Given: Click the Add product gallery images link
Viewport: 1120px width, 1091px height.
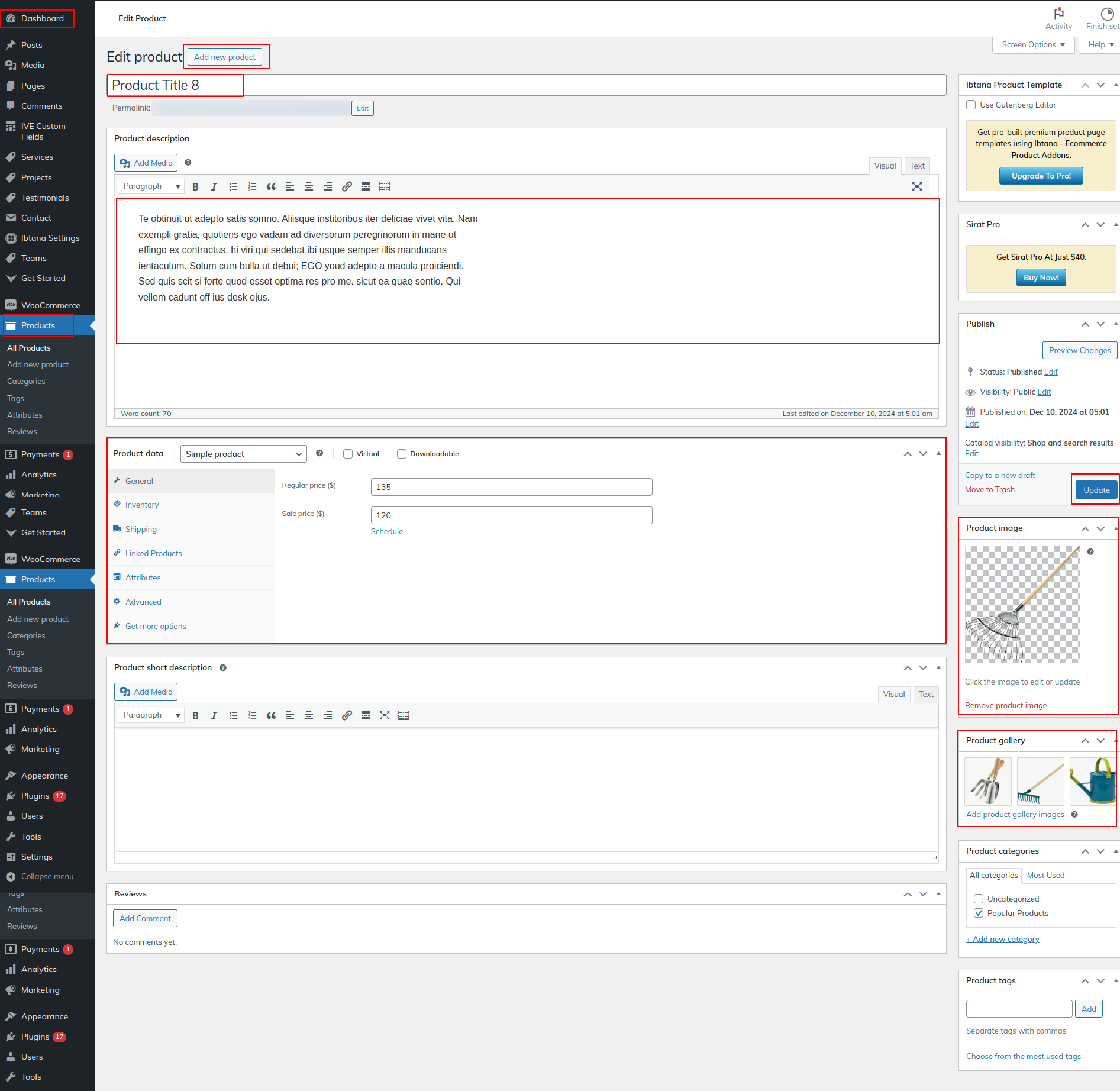Looking at the screenshot, I should tap(1015, 815).
